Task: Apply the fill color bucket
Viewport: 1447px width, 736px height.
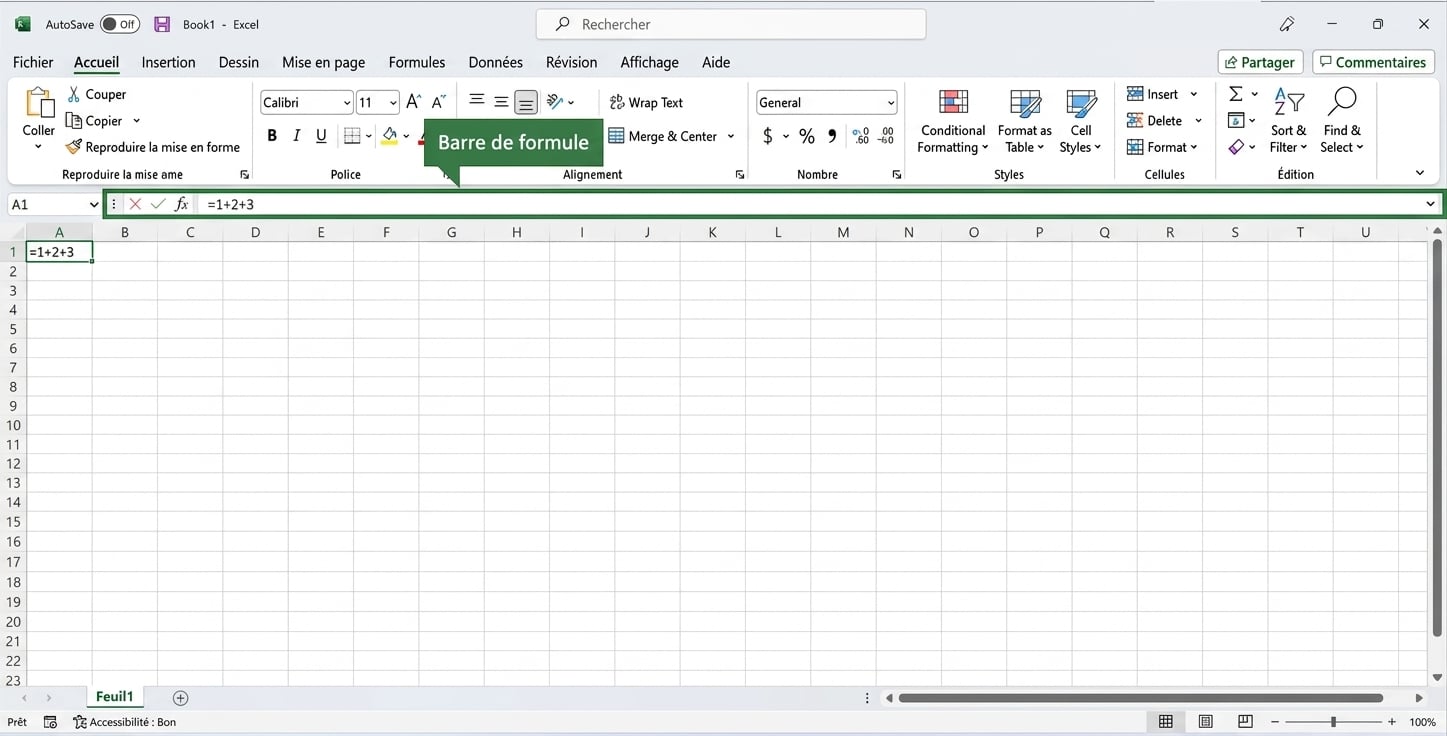Action: [390, 136]
